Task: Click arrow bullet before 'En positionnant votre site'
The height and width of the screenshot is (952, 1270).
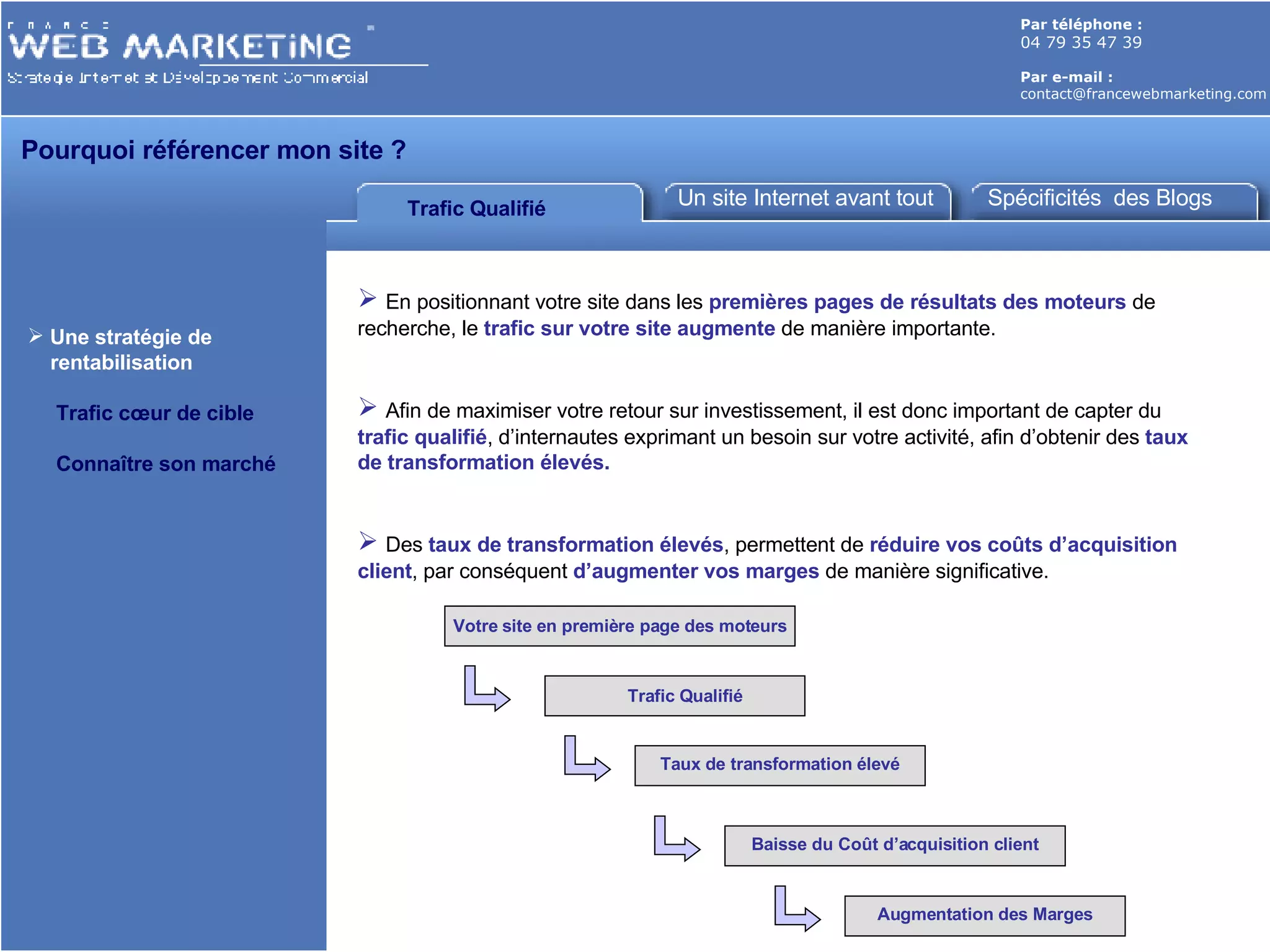Action: pyautogui.click(x=368, y=298)
